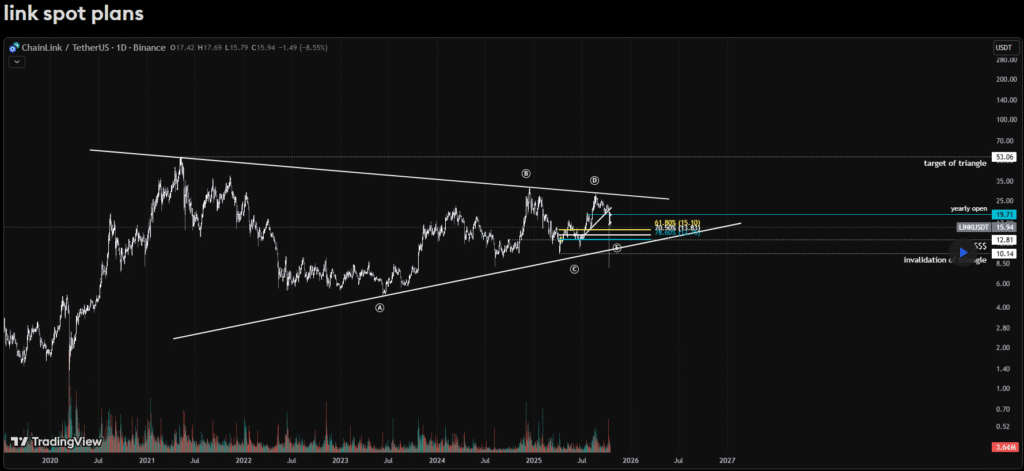Click the circled B wave marker
The height and width of the screenshot is (471, 1024).
pos(526,173)
